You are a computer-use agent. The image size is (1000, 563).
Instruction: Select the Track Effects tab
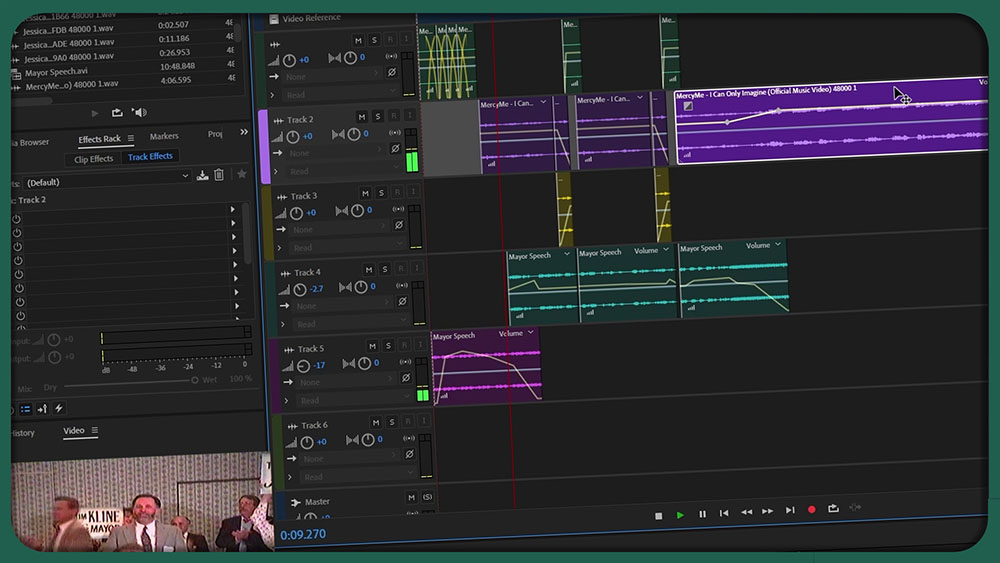point(150,156)
